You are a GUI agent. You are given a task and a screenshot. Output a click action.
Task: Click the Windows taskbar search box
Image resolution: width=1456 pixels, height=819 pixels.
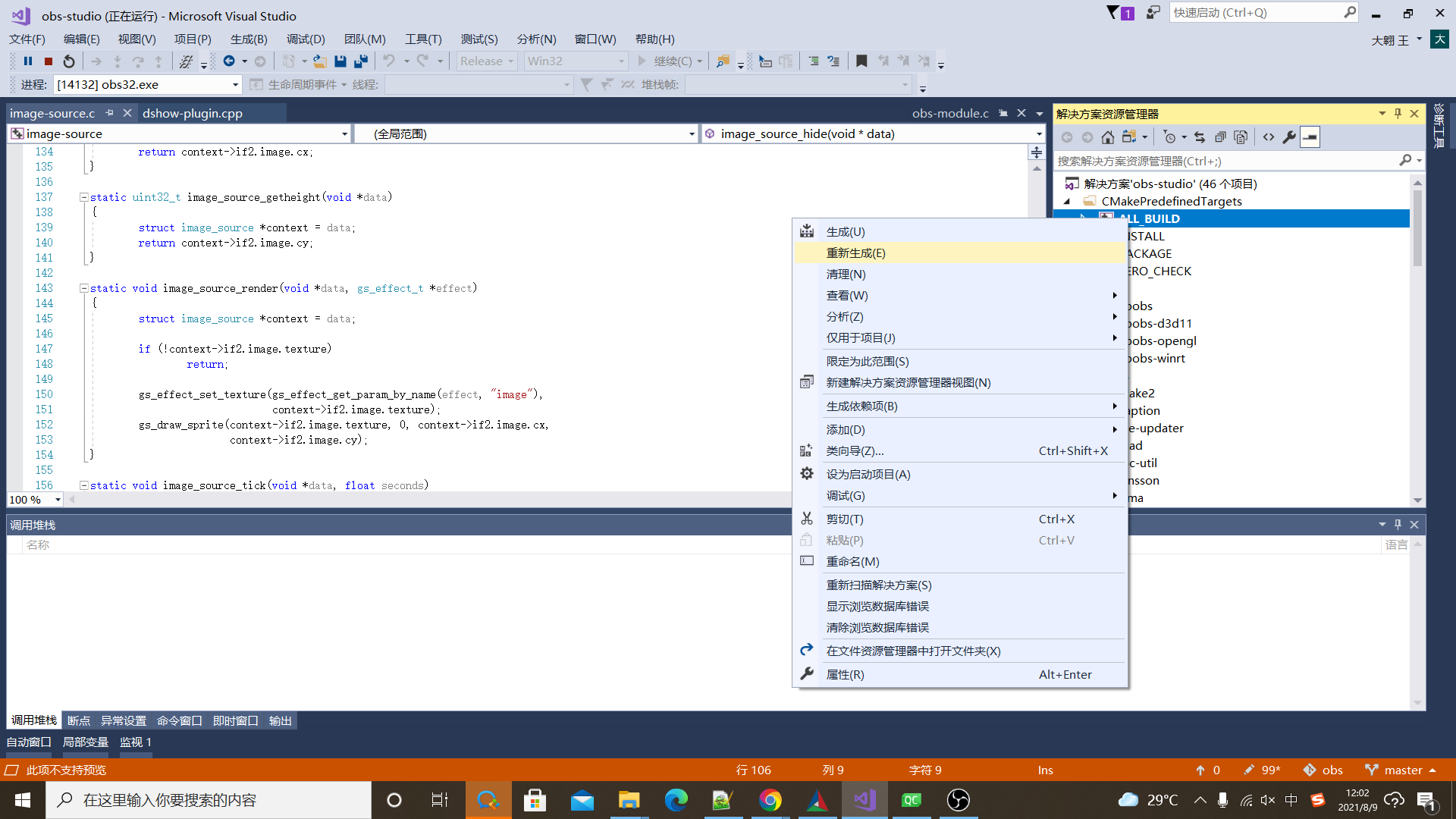point(209,800)
